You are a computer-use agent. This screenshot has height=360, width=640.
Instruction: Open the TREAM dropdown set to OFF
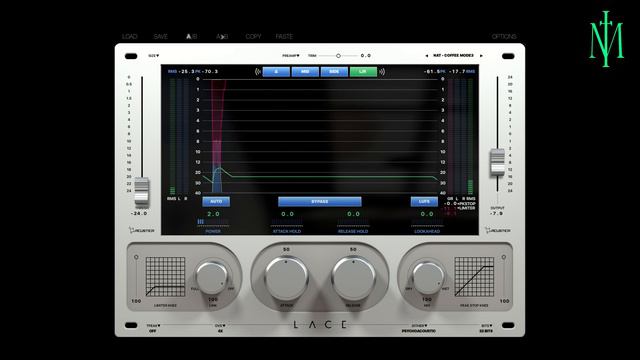153,328
